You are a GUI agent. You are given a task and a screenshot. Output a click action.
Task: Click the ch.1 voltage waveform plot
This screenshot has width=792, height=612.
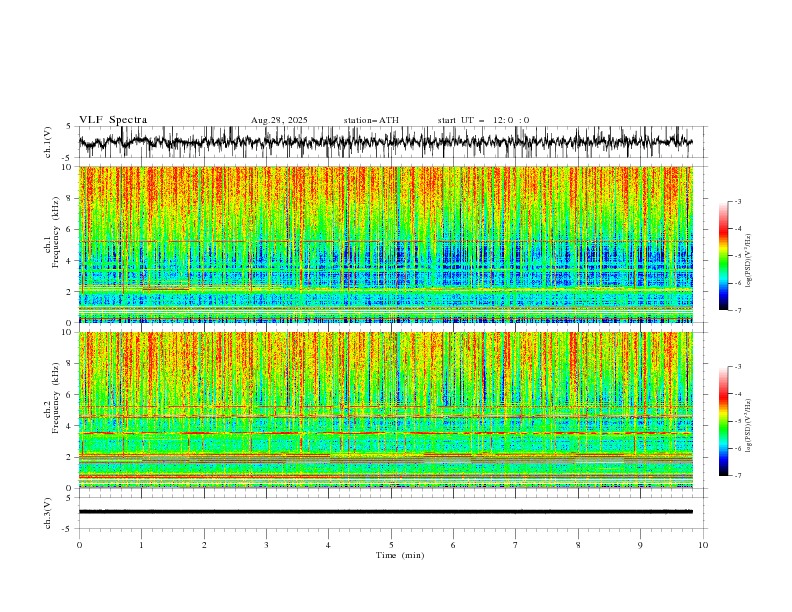click(386, 142)
